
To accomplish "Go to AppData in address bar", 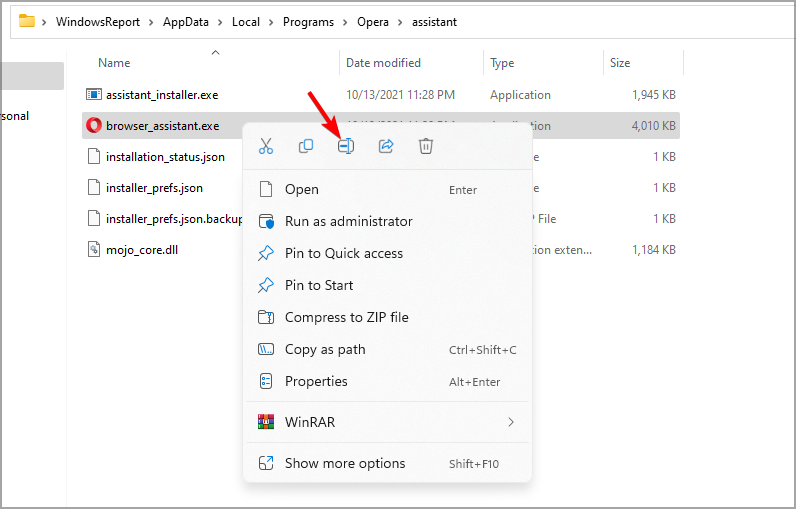I will click(x=186, y=22).
